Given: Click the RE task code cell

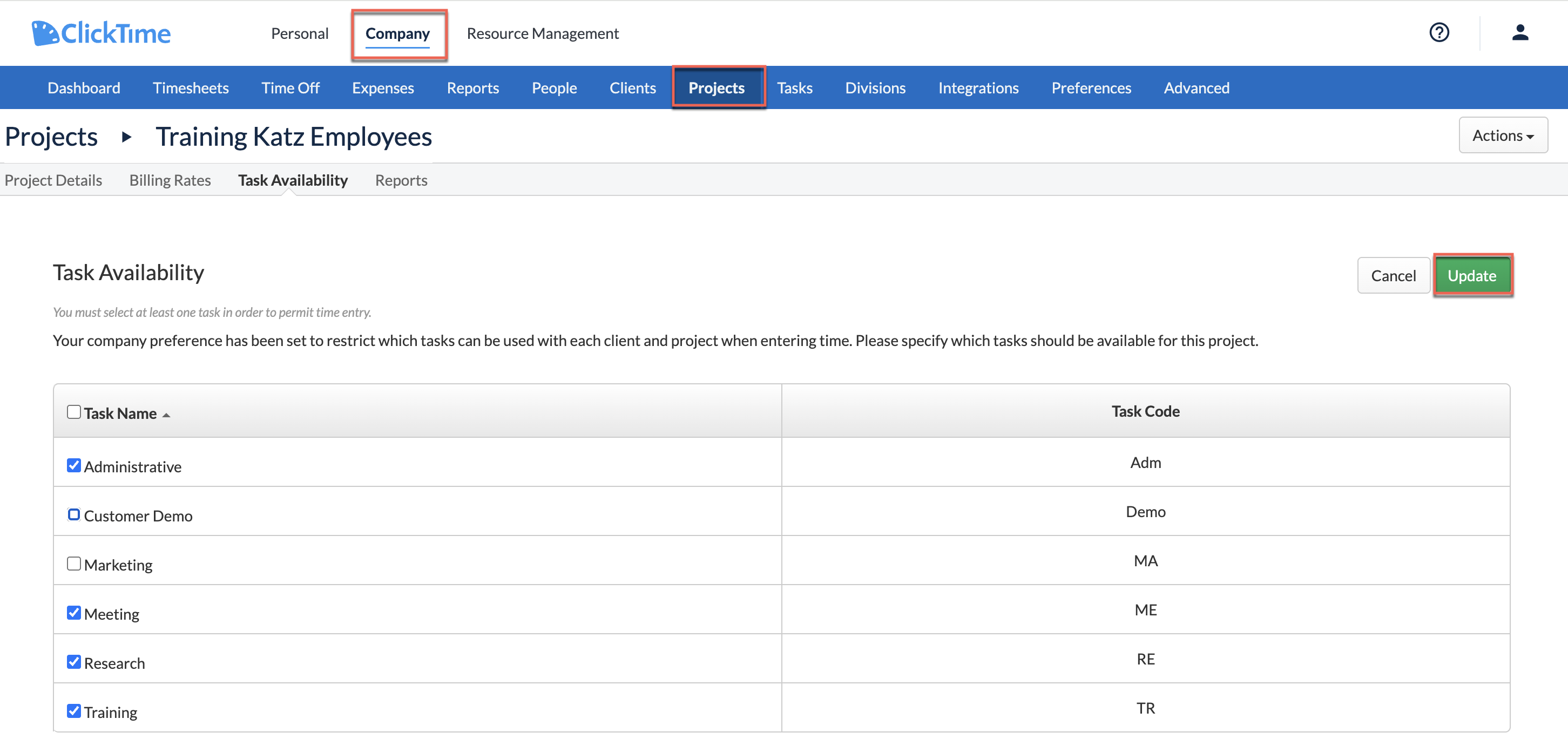Looking at the screenshot, I should (1145, 659).
